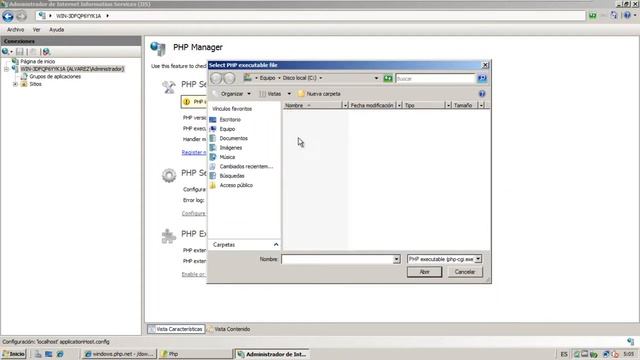Click the Nombre file name input
This screenshot has height=360, width=640.
pyautogui.click(x=337, y=259)
